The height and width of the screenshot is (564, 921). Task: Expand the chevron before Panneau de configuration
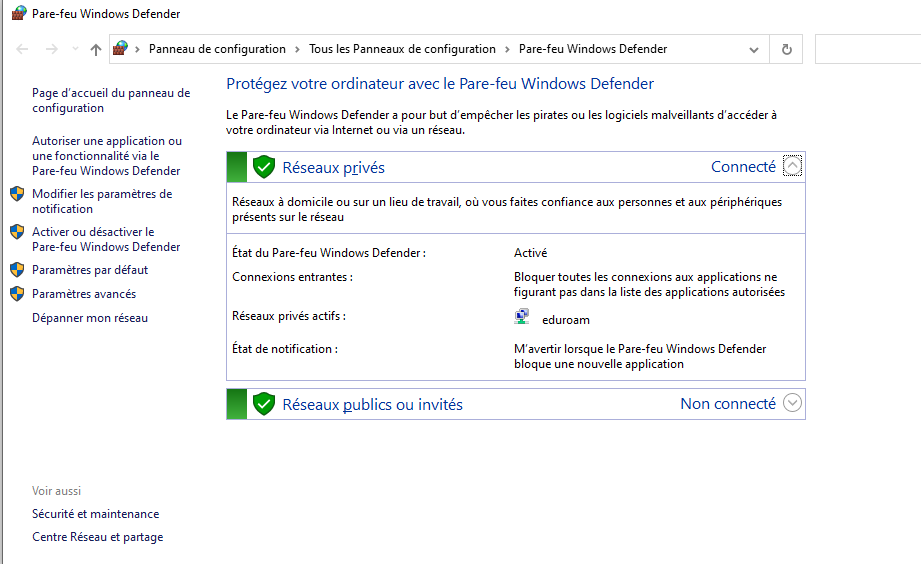pos(137,49)
